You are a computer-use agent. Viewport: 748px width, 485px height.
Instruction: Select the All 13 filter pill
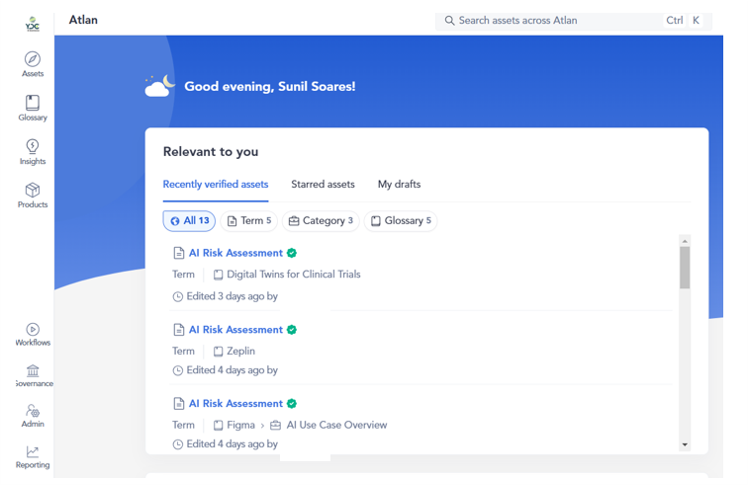point(189,221)
